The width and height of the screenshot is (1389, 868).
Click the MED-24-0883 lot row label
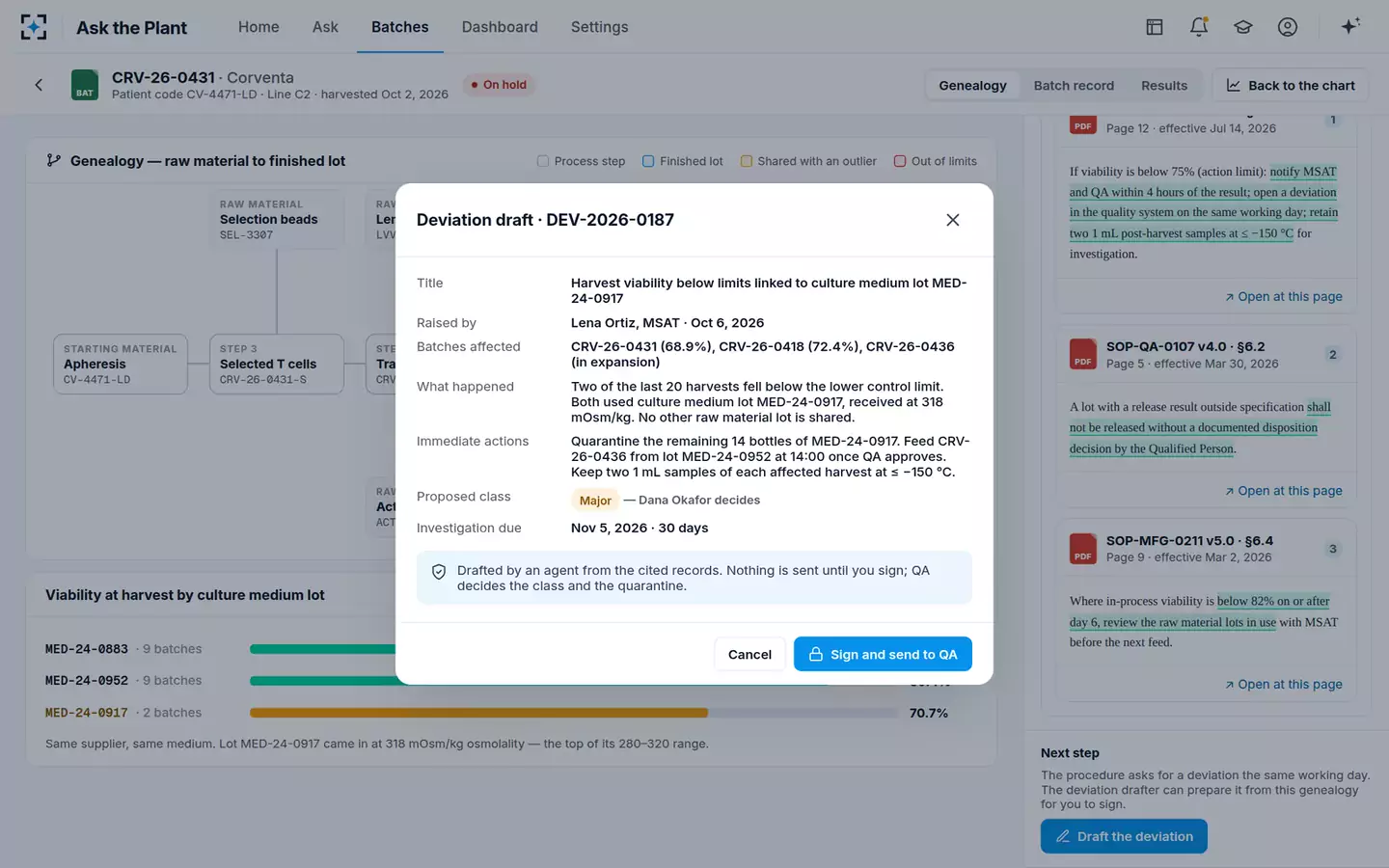[x=87, y=649]
